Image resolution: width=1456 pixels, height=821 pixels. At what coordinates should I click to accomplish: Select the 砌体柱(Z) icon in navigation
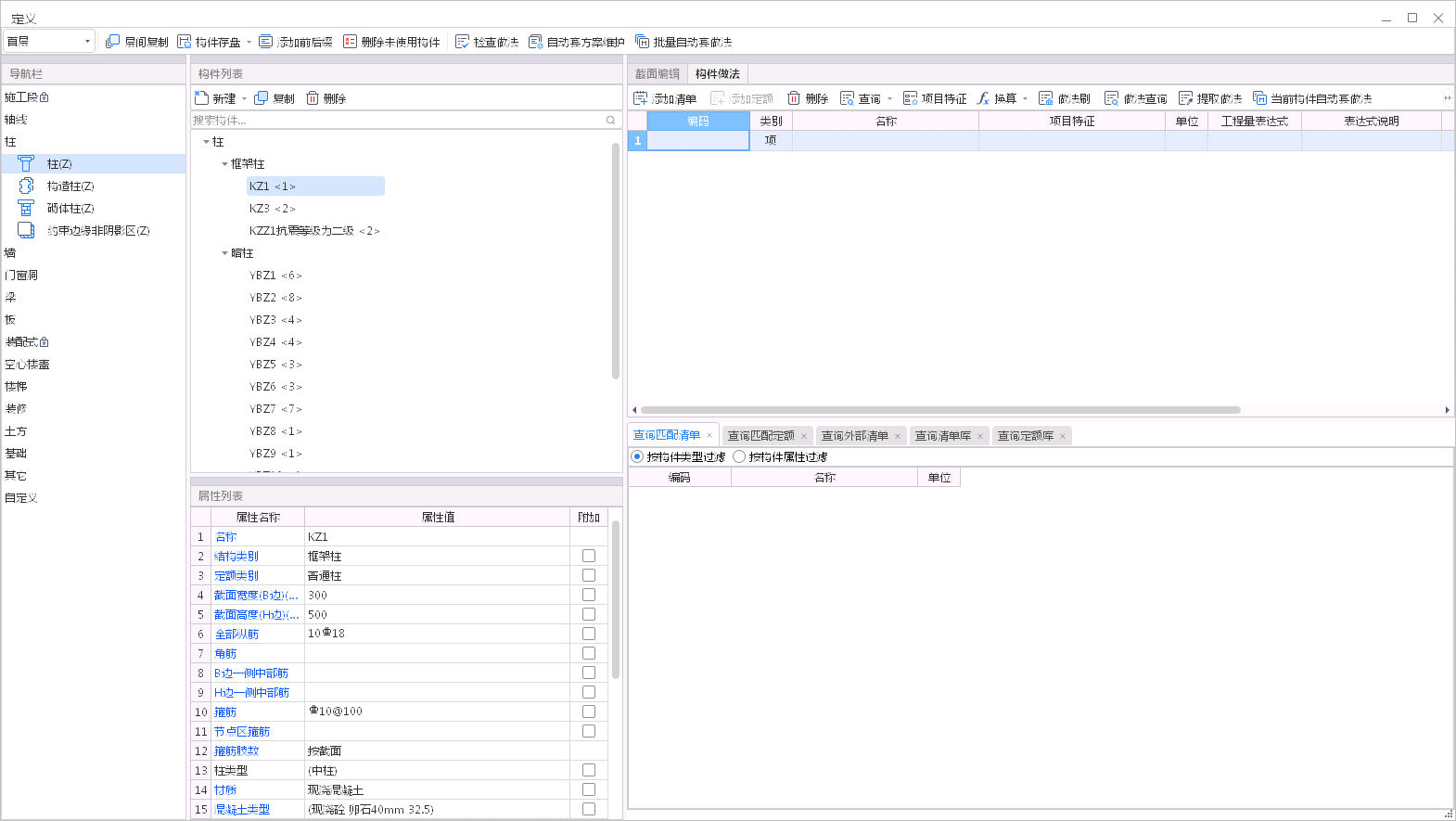point(26,208)
